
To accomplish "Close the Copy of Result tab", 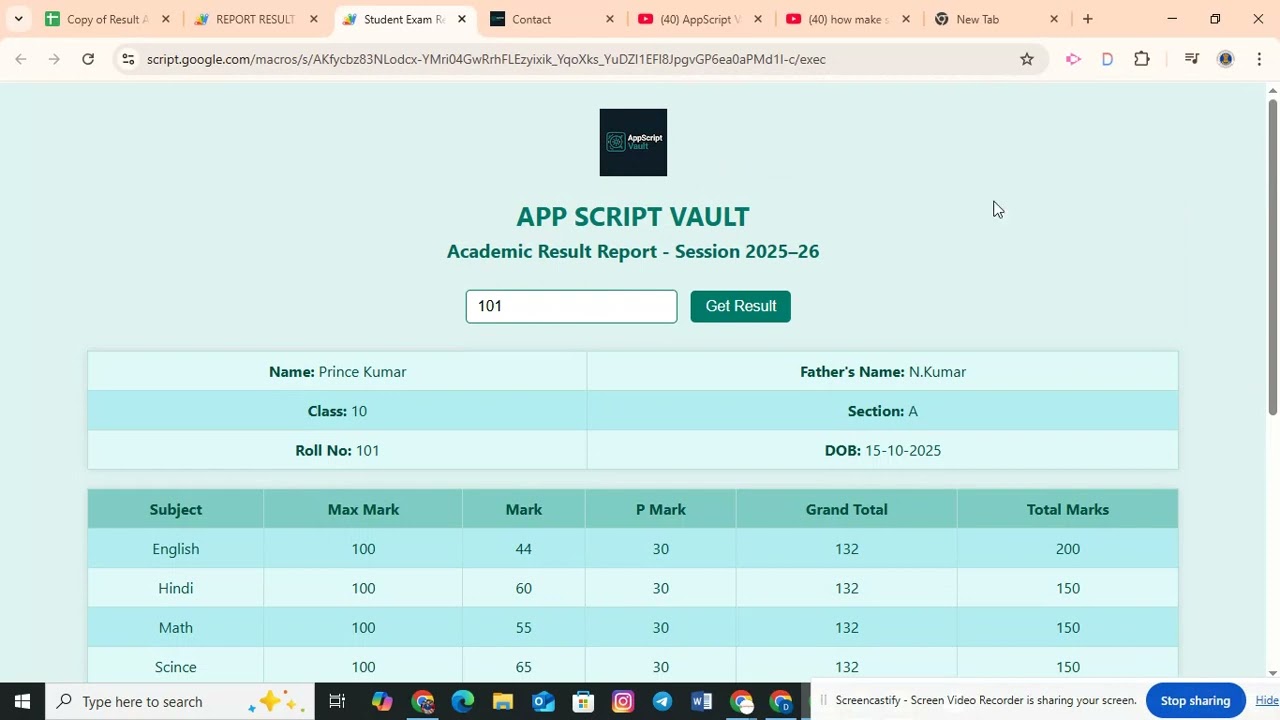I will pyautogui.click(x=166, y=19).
